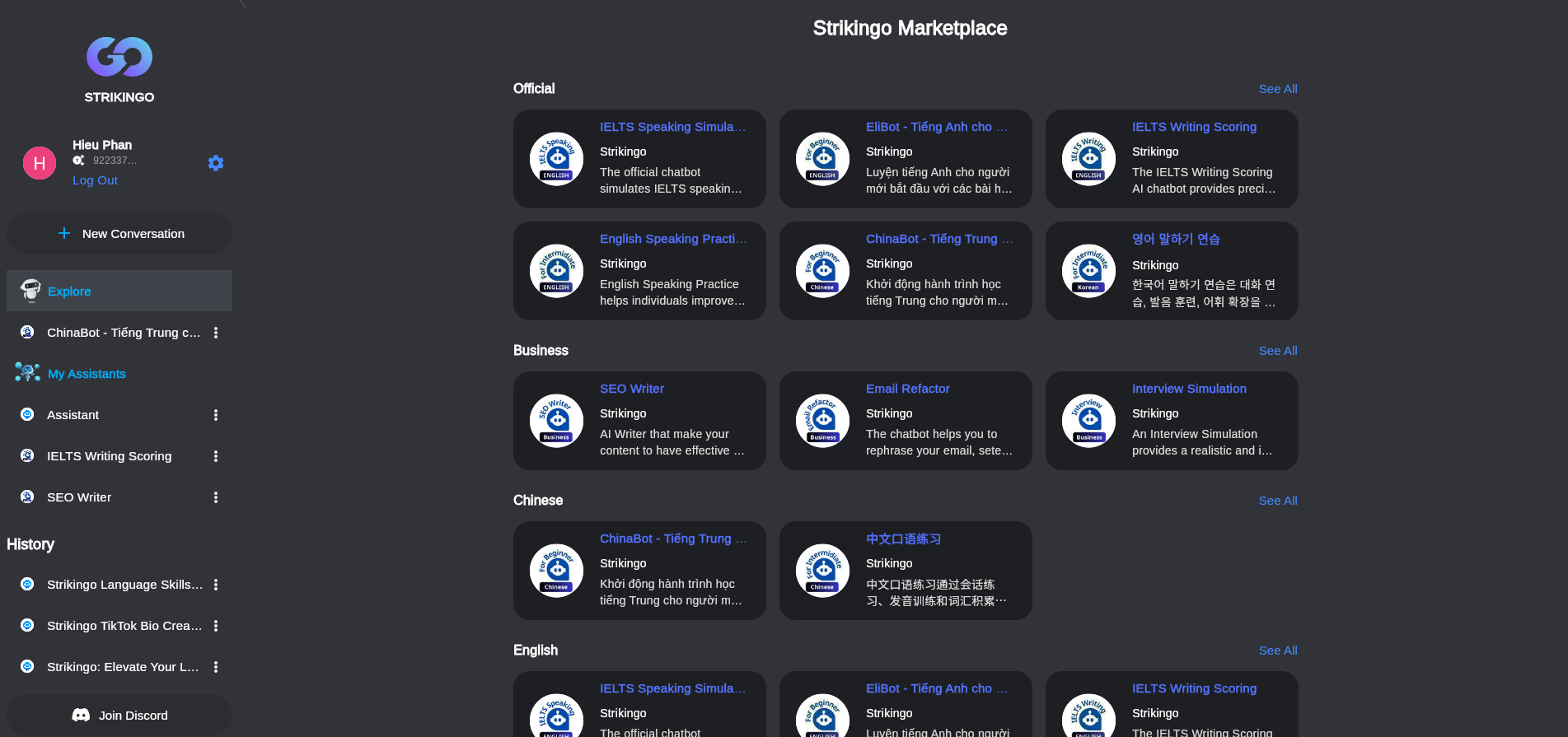Open options for Strikingo TikTok Bio history
Viewport: 1568px width, 737px height.
(x=216, y=626)
